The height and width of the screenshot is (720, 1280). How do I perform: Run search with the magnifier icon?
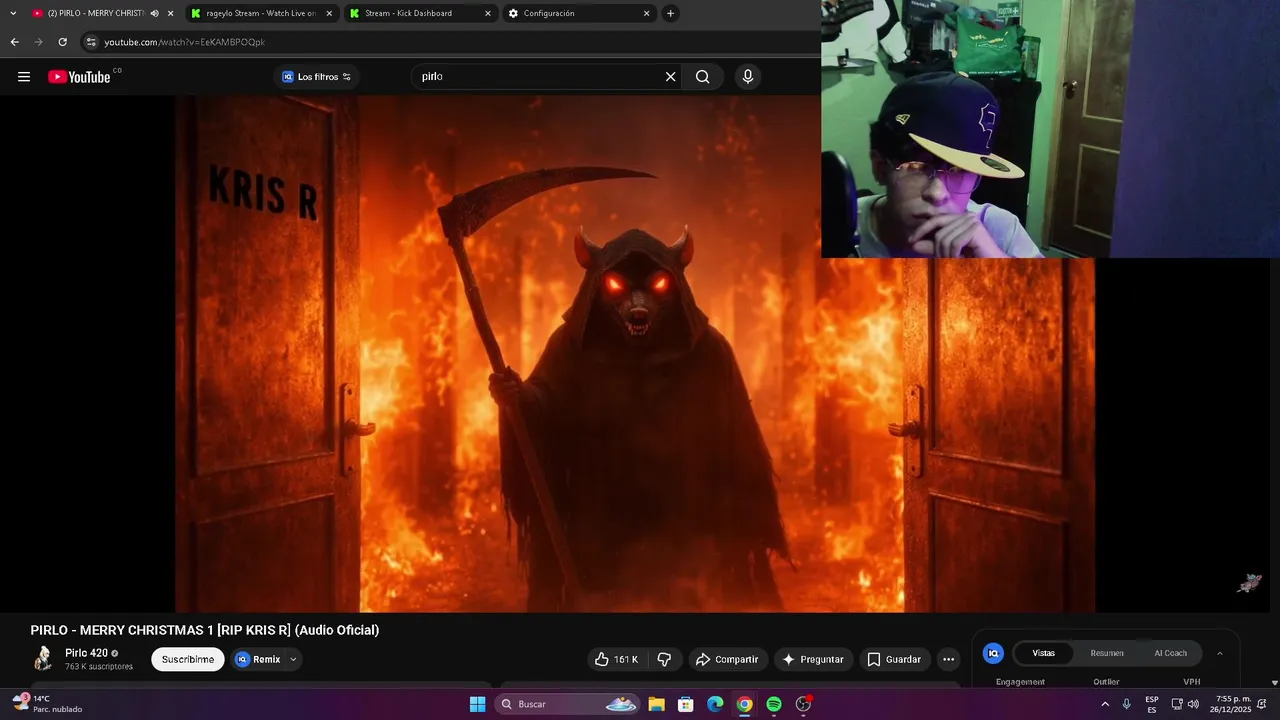click(703, 77)
